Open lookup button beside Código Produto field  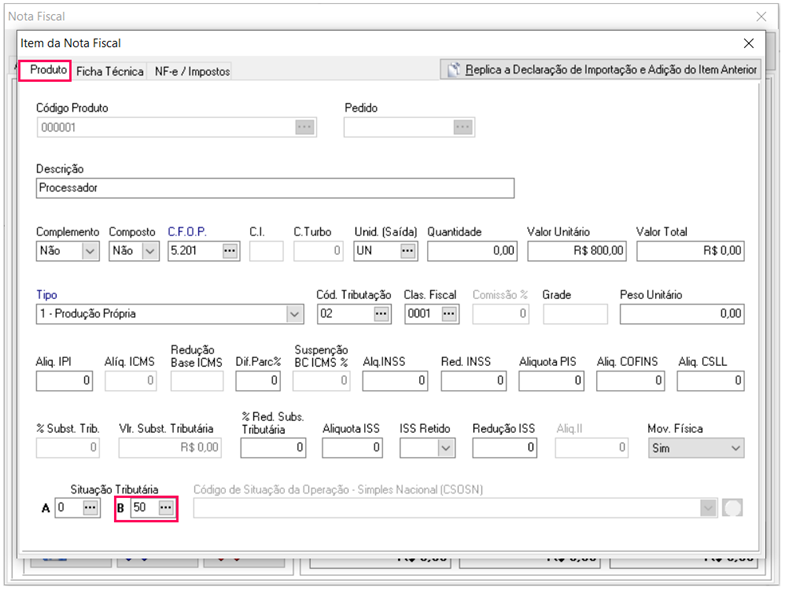point(304,127)
